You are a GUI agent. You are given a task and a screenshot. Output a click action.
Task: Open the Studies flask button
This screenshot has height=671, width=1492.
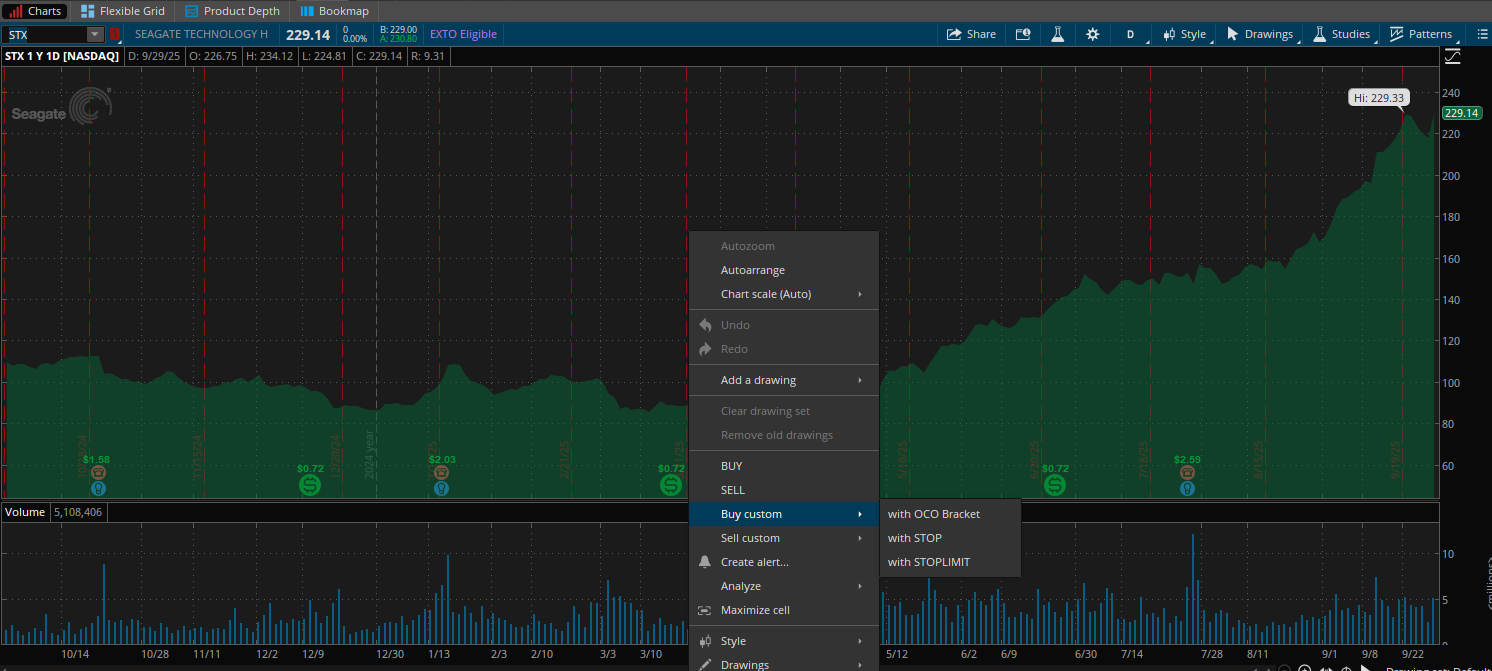1341,34
